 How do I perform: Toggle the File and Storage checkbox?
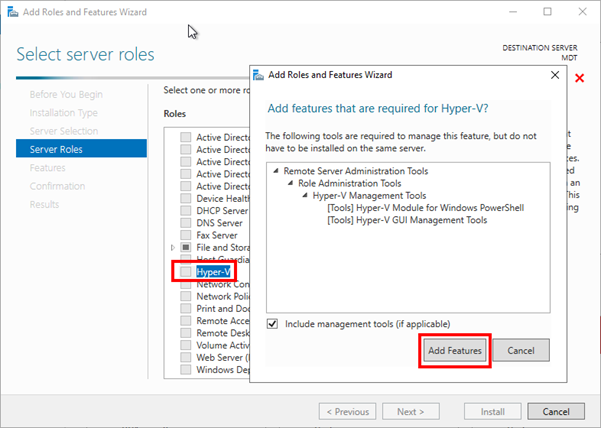tap(186, 248)
